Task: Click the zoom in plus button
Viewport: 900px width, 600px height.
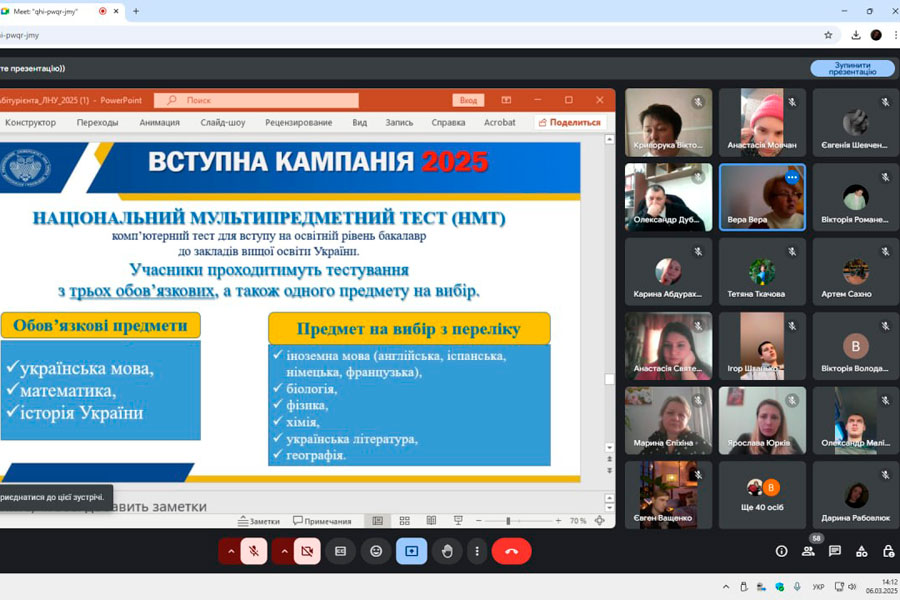Action: [558, 521]
